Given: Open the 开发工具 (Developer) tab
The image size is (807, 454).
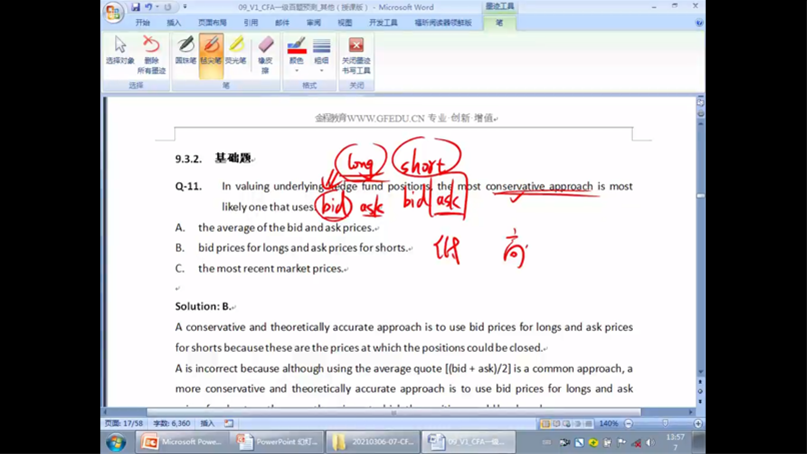Looking at the screenshot, I should (x=383, y=23).
